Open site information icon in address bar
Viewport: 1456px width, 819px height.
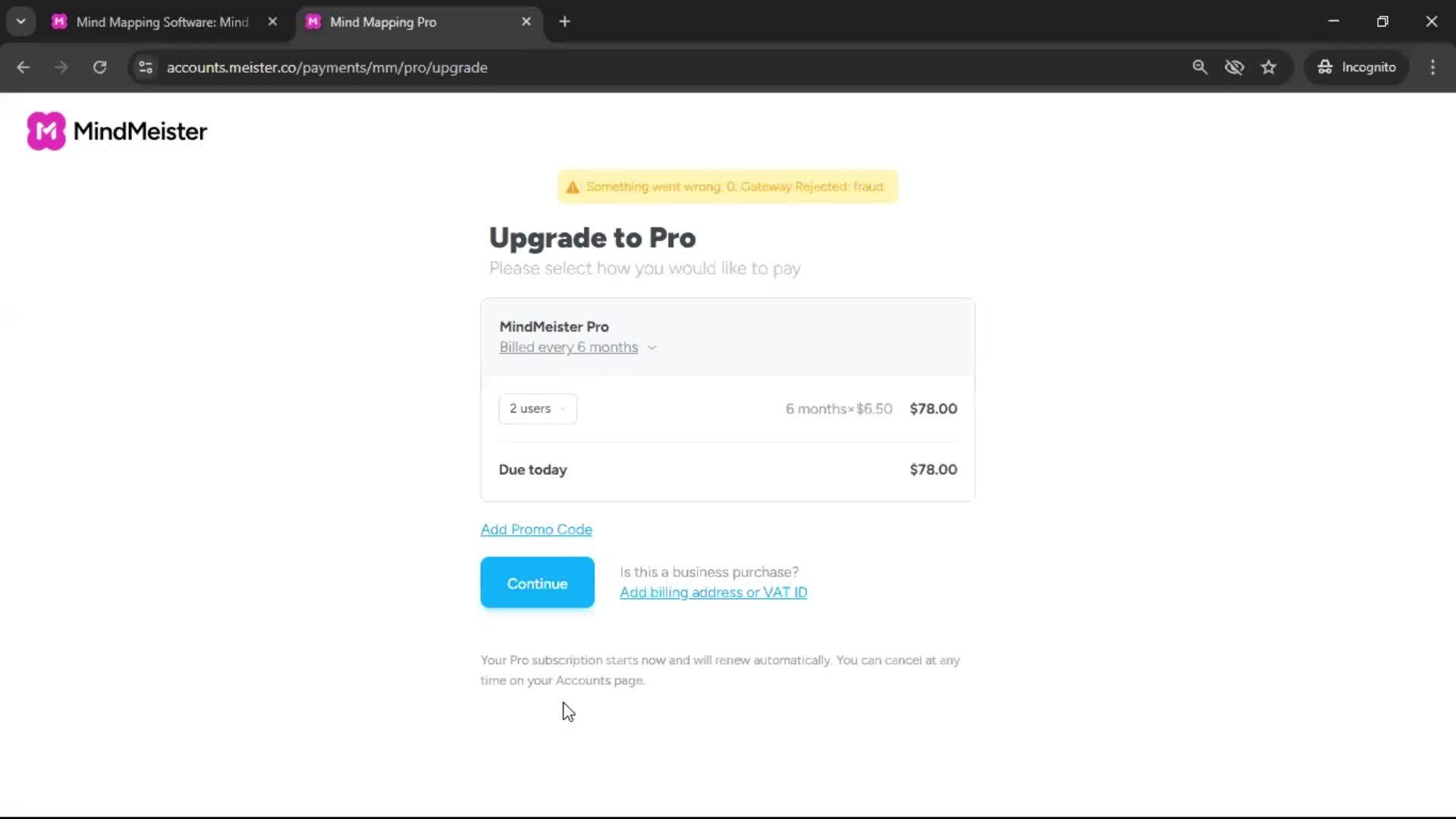tap(146, 67)
